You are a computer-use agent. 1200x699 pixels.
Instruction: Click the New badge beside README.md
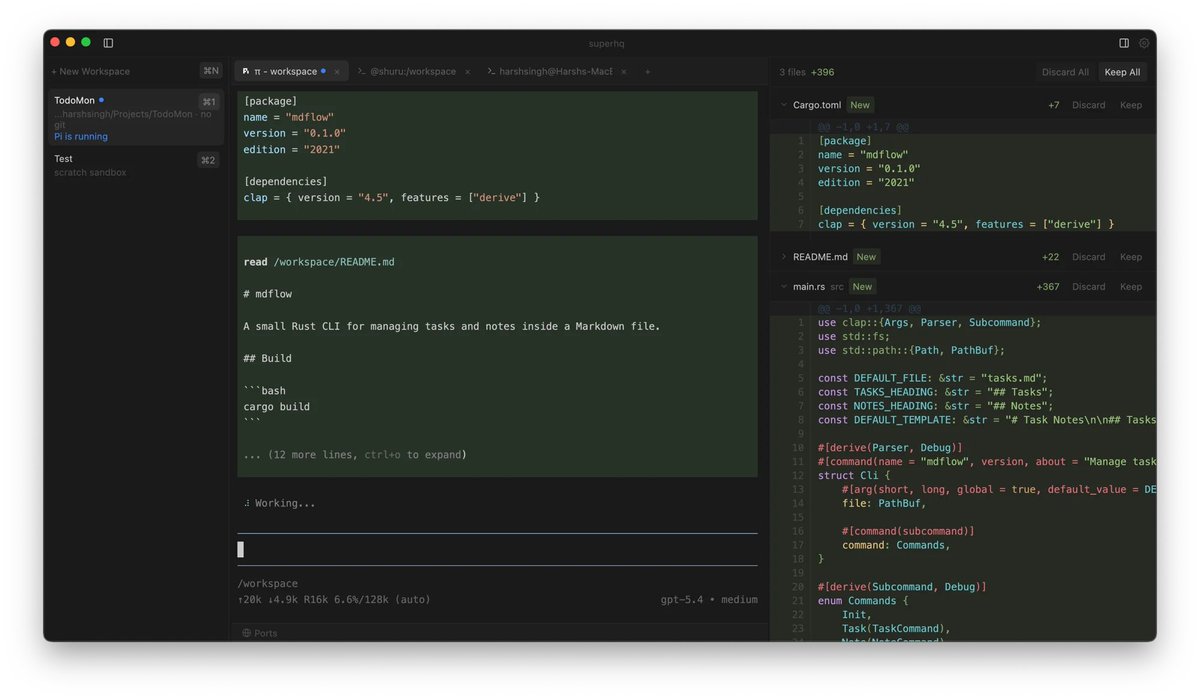click(x=866, y=257)
